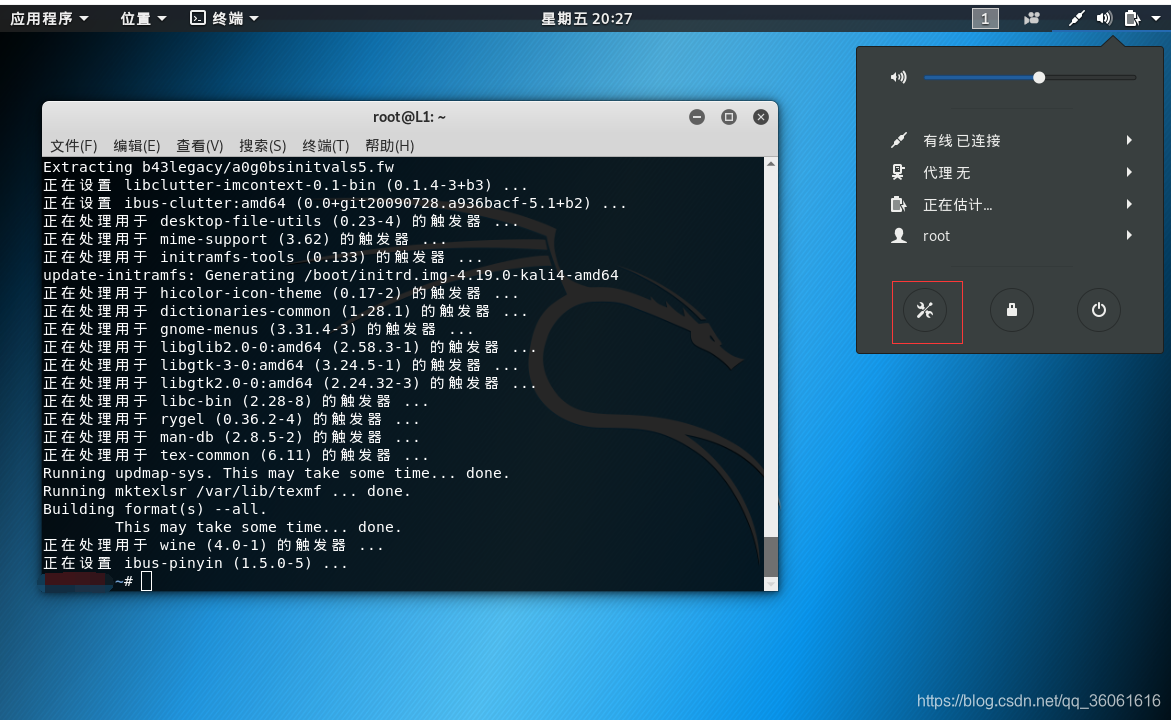The image size is (1171, 720).
Task: Click the line 'Extracting b43legacy/a0g0bsinitvals5.fw'
Action: pos(218,167)
